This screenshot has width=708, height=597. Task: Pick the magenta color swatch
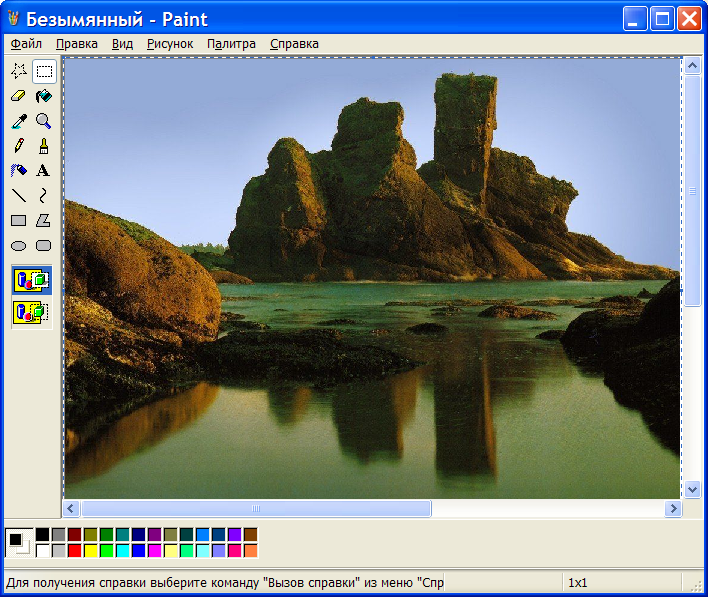pos(155,550)
